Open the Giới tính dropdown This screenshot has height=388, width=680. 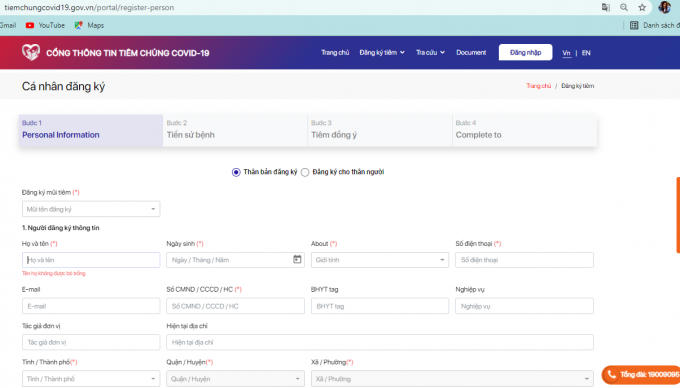click(x=380, y=260)
